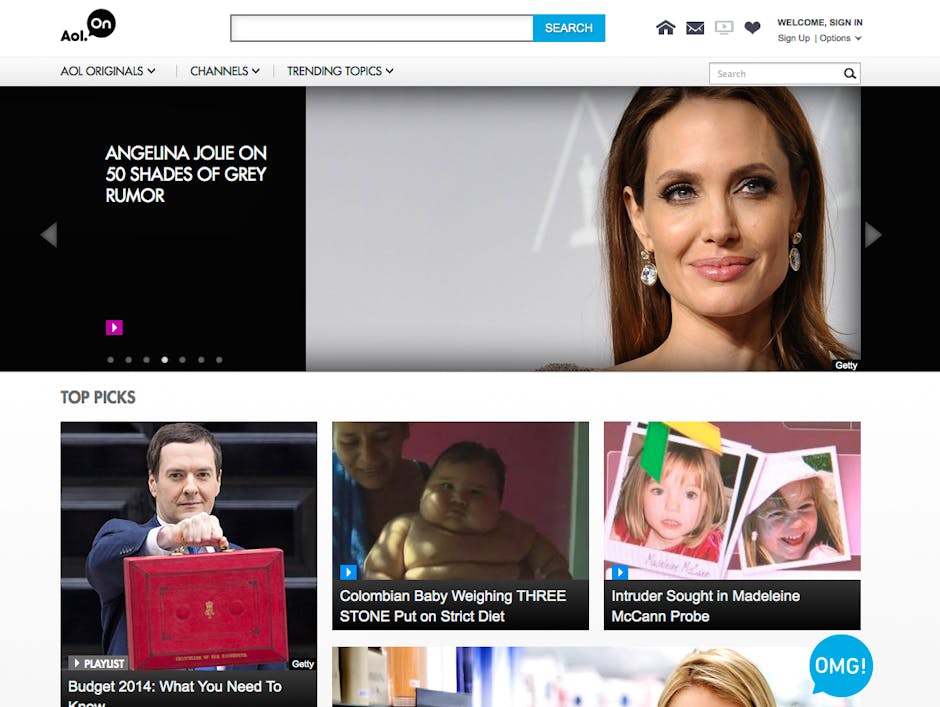Open favorites with the heart icon

coord(752,28)
